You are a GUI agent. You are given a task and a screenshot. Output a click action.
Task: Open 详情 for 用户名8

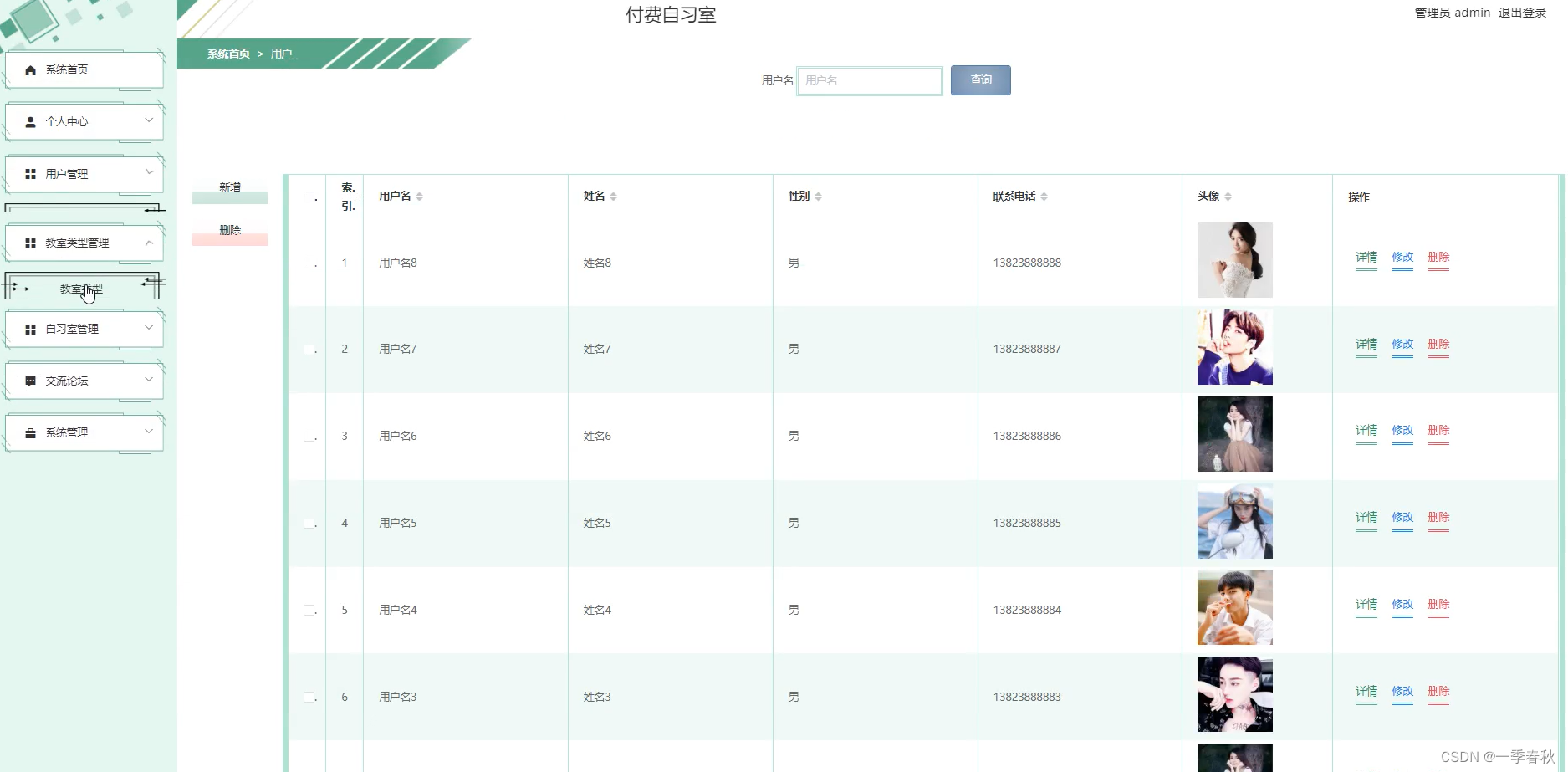pyautogui.click(x=1366, y=258)
